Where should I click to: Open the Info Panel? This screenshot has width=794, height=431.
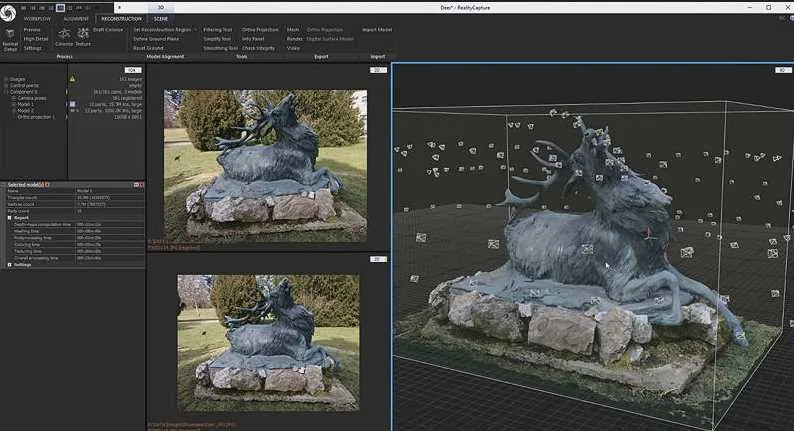tap(253, 39)
